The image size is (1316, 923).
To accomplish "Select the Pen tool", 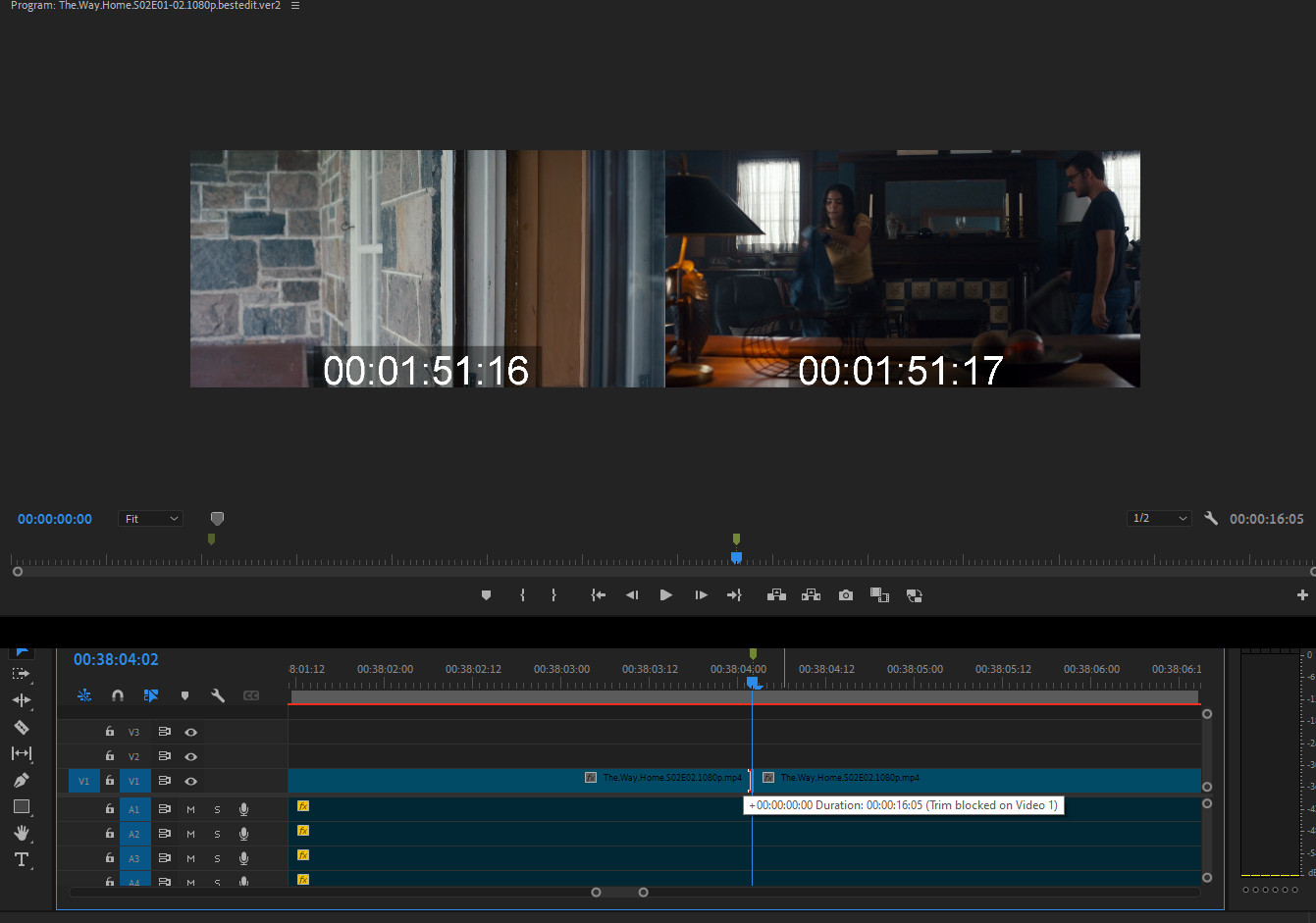I will coord(21,780).
